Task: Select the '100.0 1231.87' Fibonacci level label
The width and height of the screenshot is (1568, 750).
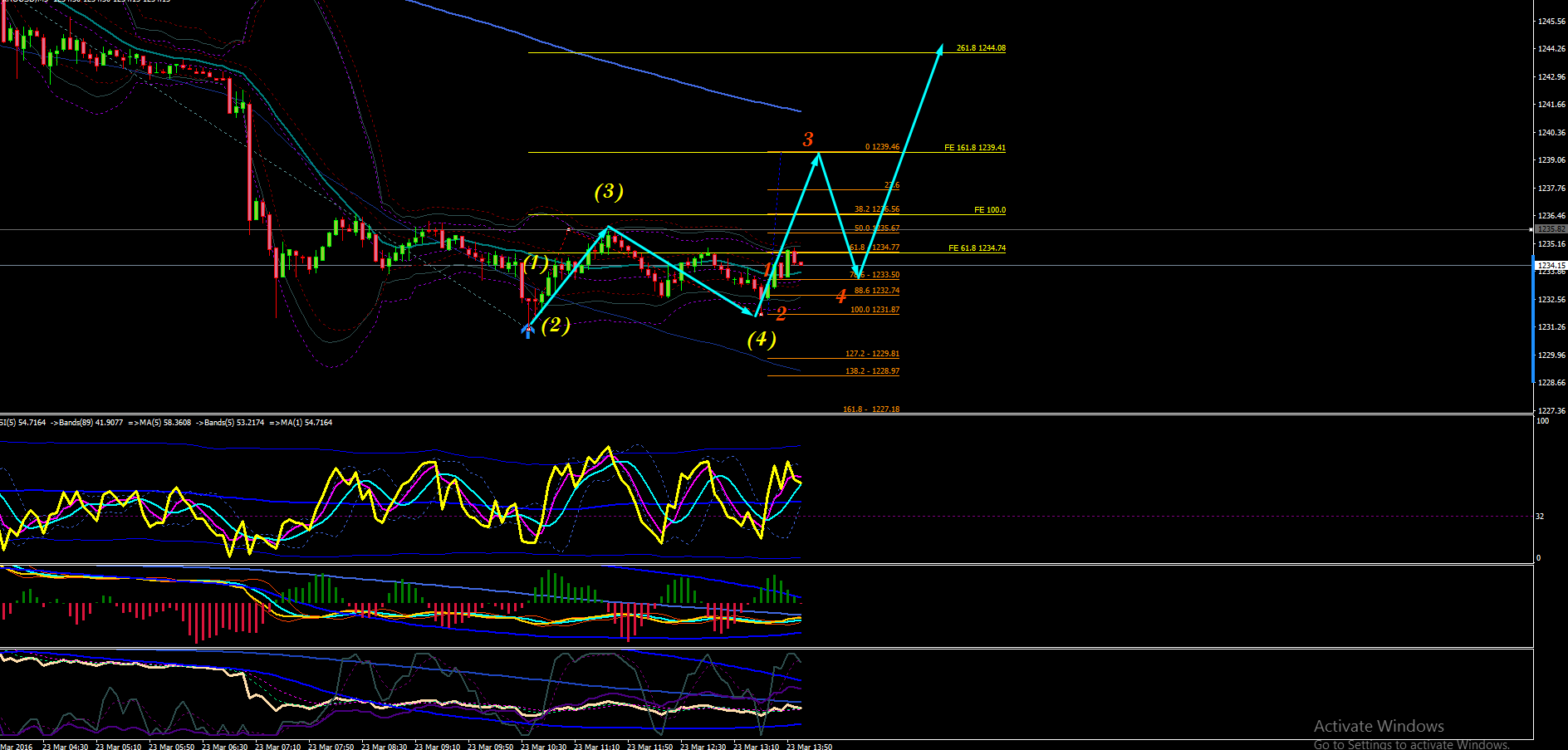Action: pyautogui.click(x=875, y=310)
